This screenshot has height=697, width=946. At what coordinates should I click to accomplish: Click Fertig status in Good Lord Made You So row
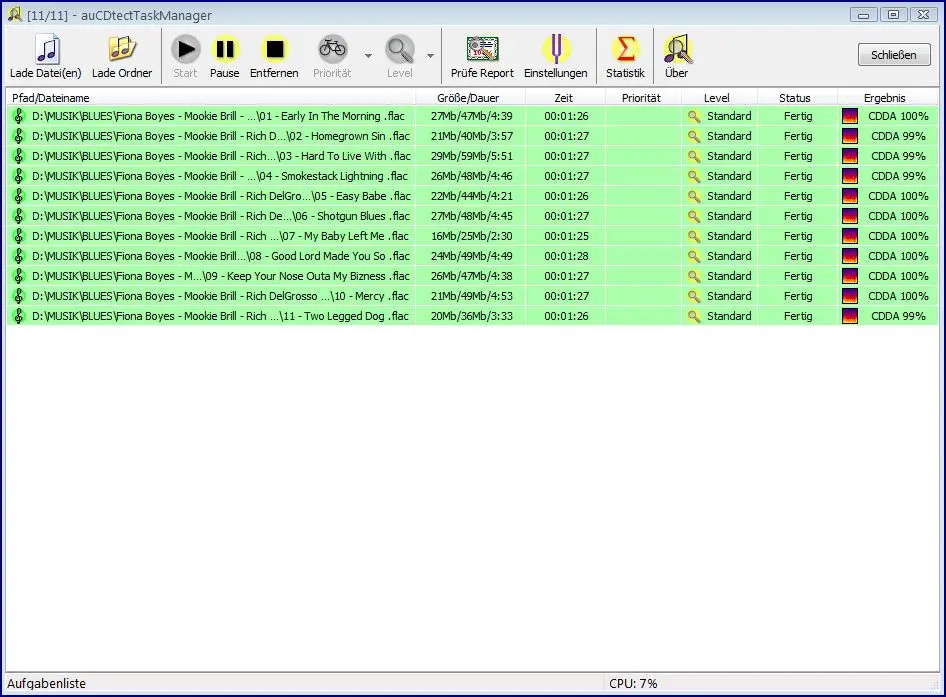point(798,256)
